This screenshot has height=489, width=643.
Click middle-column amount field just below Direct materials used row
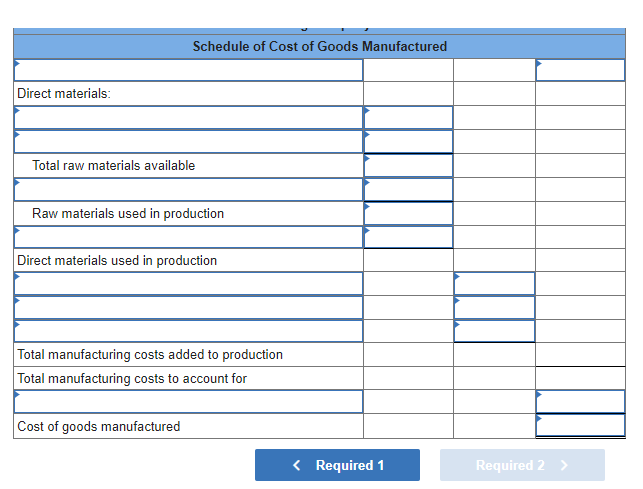pos(495,283)
